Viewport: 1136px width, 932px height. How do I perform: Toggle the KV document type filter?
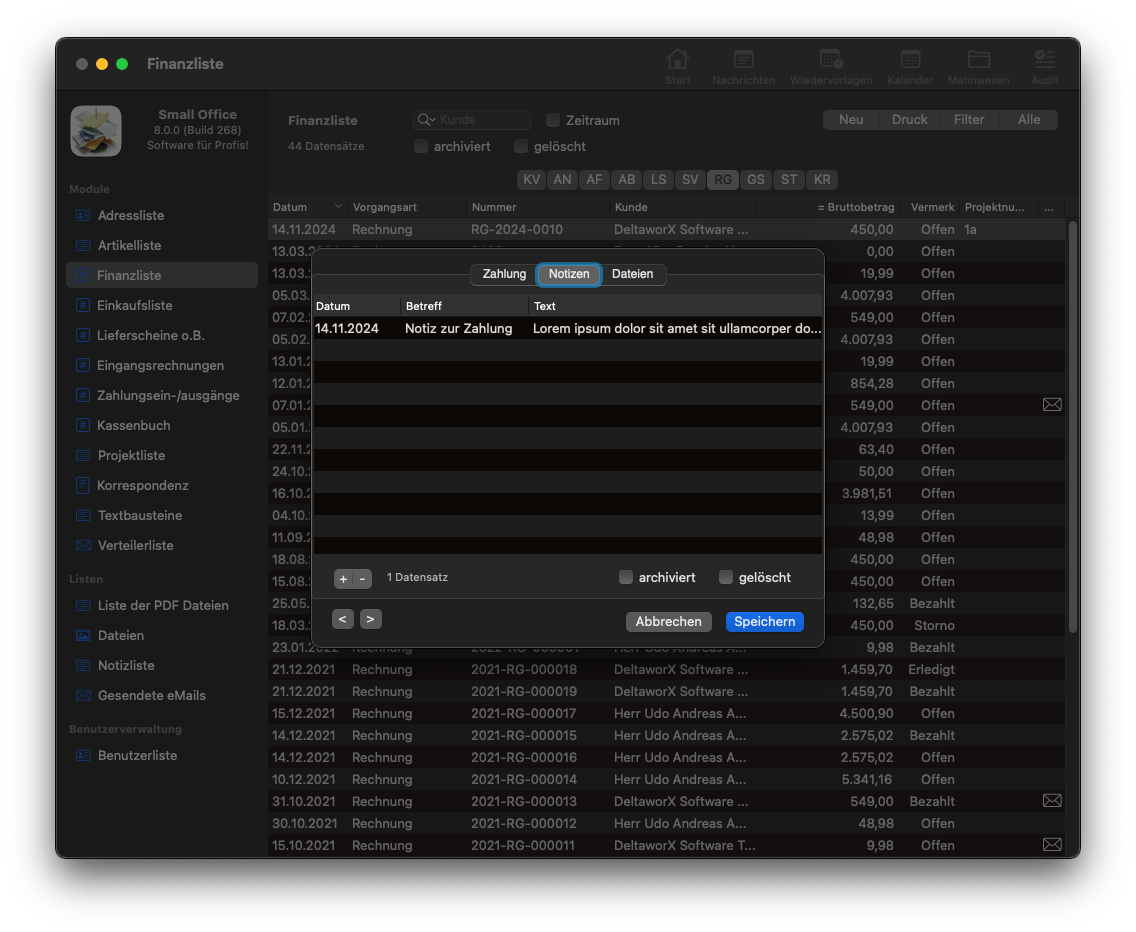[x=531, y=180]
